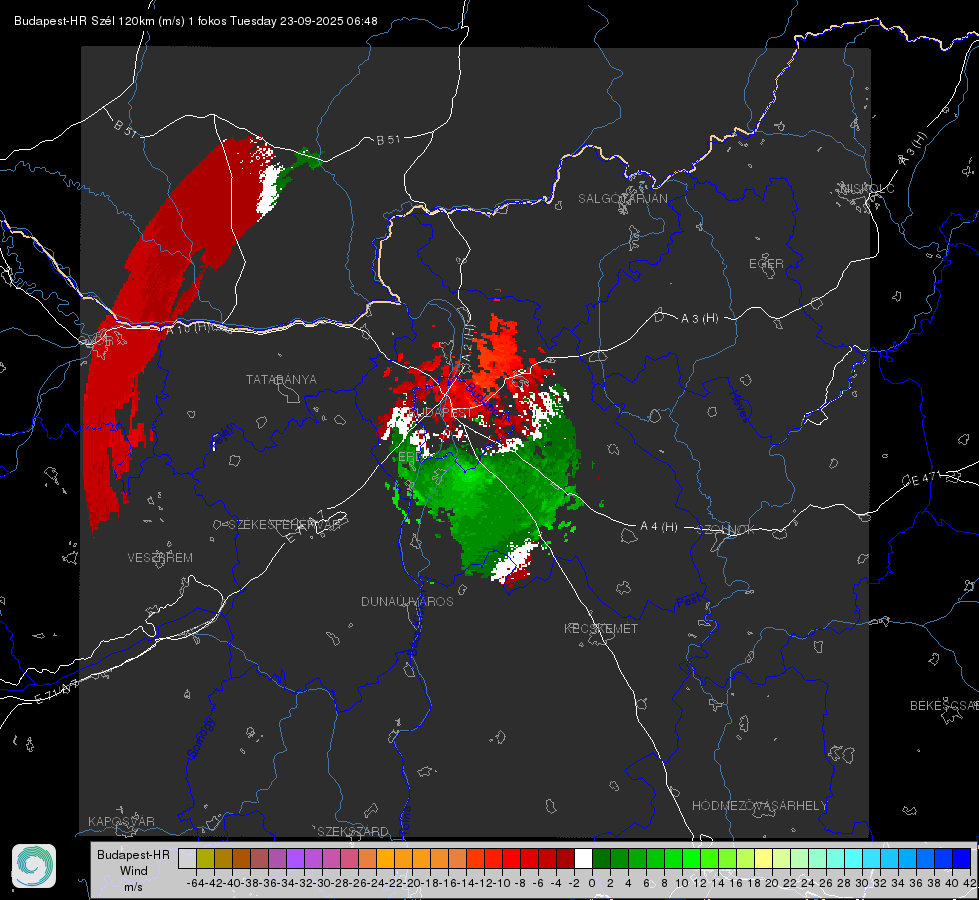
Task: Click the TATABÁNYA city label
Action: 281,379
